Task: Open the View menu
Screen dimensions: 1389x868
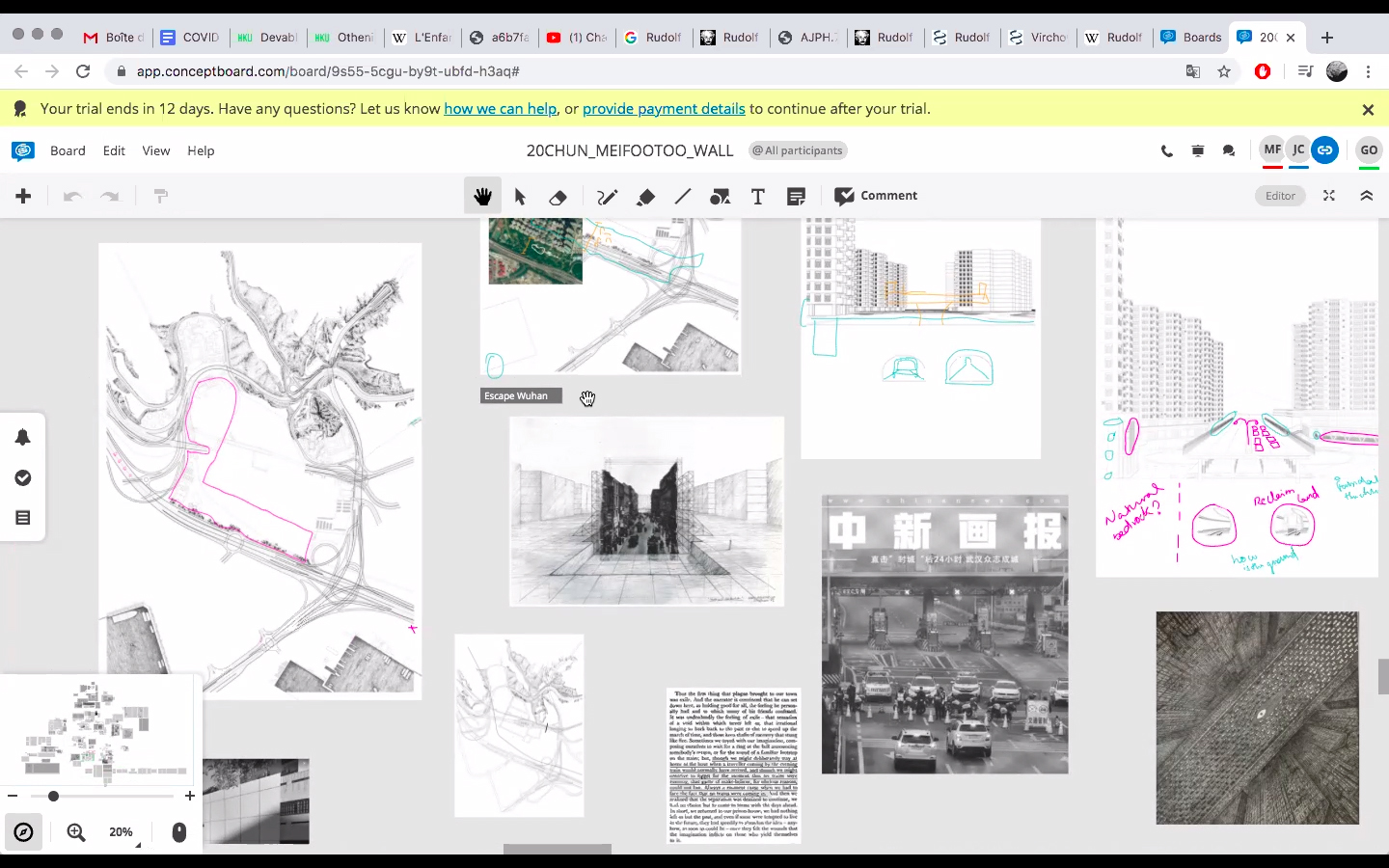Action: (x=155, y=150)
